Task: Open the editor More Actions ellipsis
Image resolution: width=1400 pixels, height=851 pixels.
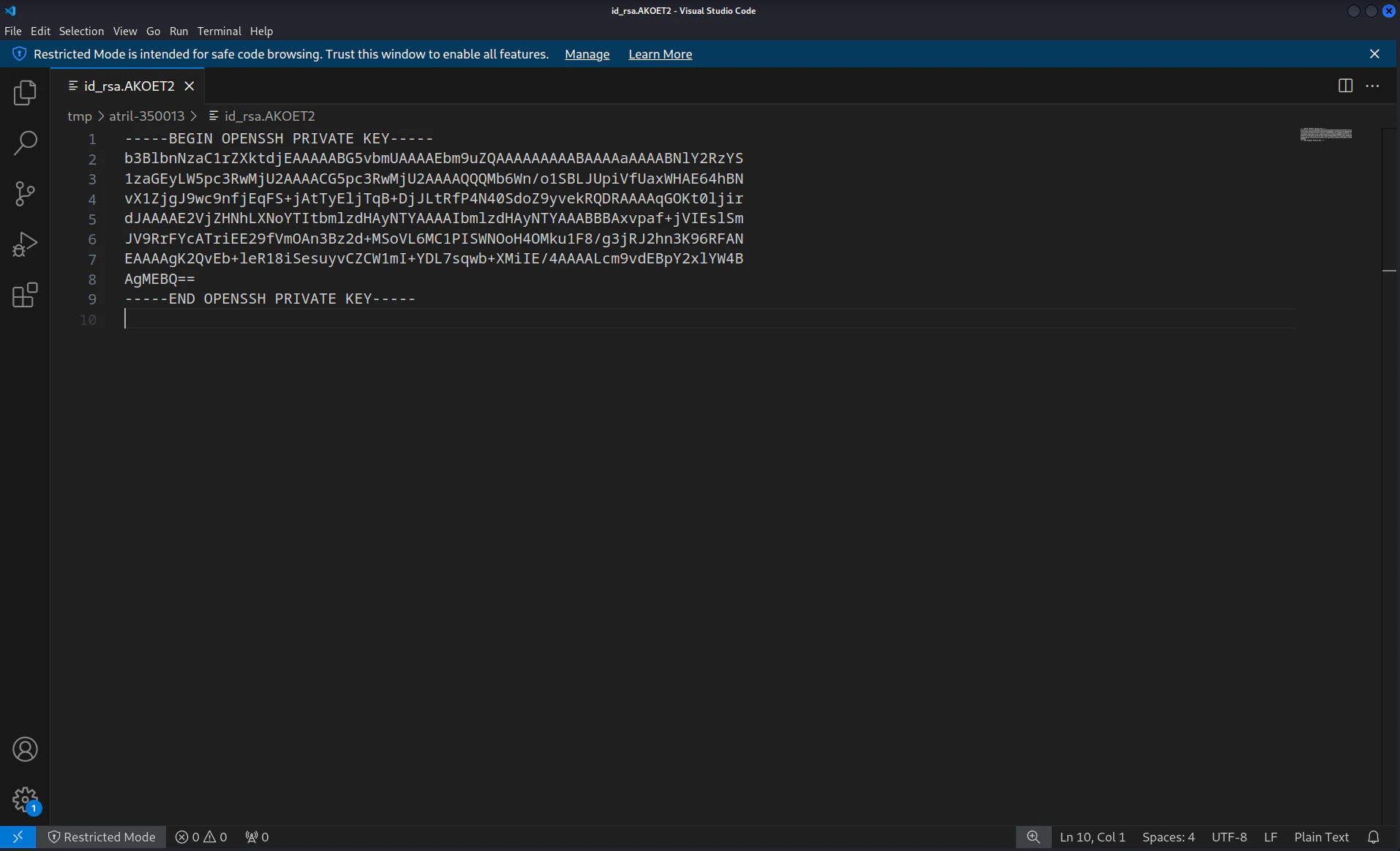Action: (1372, 86)
